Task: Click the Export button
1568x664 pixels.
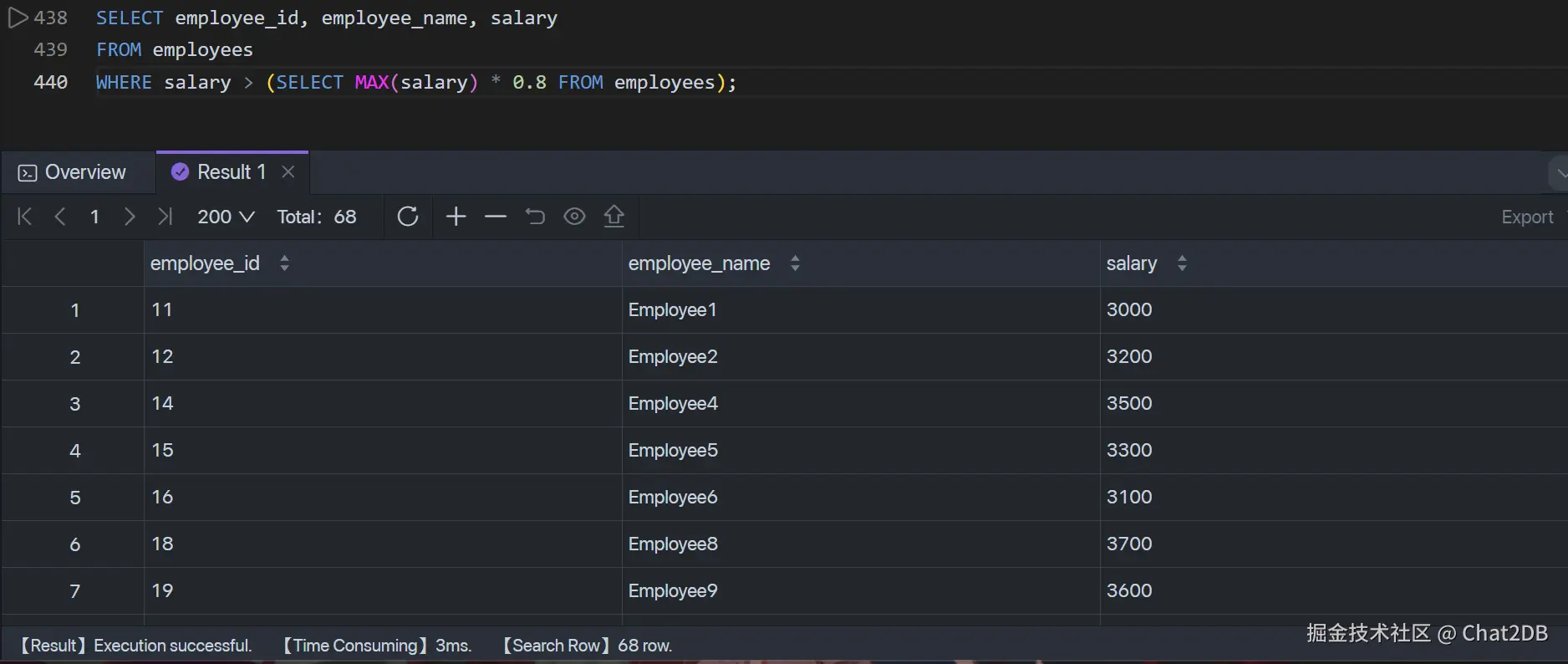Action: (x=1527, y=217)
